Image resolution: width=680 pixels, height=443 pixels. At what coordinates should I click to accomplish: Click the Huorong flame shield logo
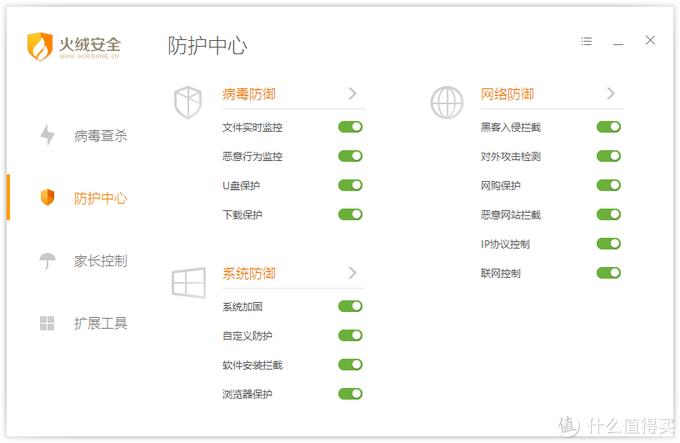pos(40,46)
